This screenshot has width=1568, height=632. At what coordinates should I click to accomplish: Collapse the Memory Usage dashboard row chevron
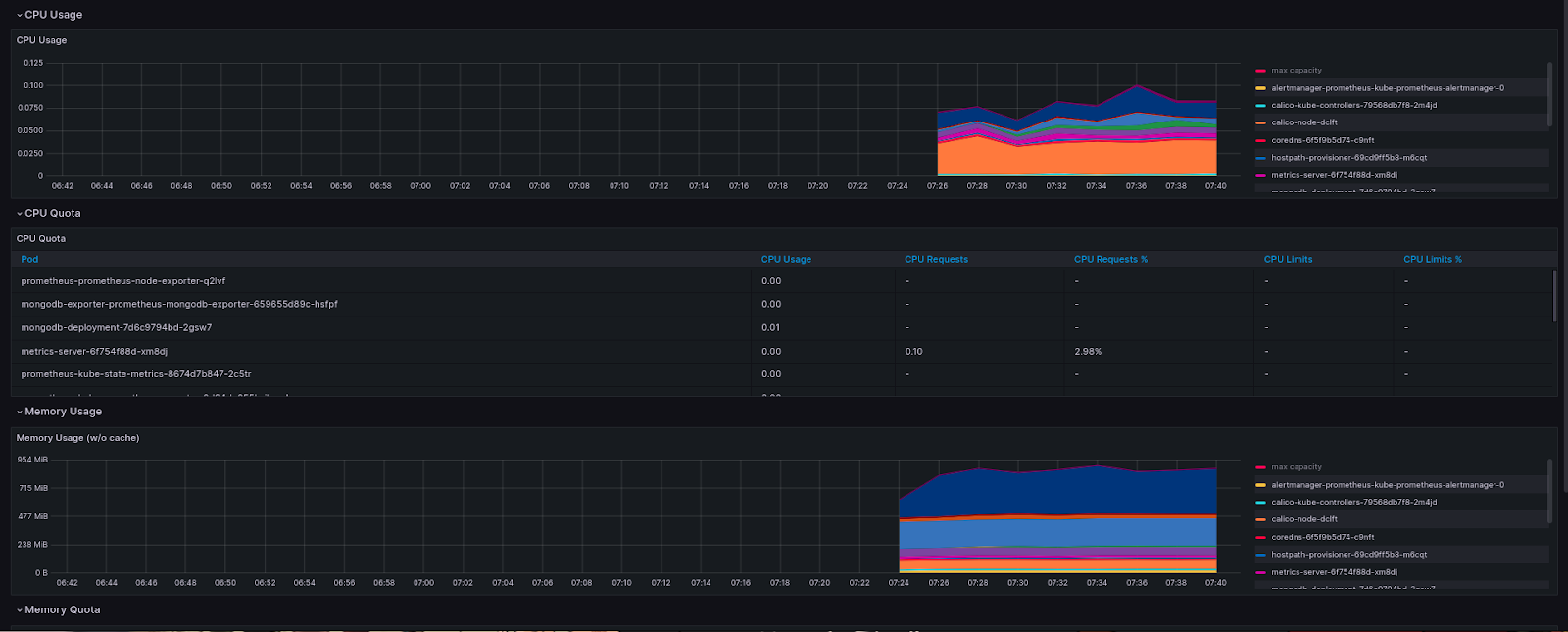tap(19, 412)
